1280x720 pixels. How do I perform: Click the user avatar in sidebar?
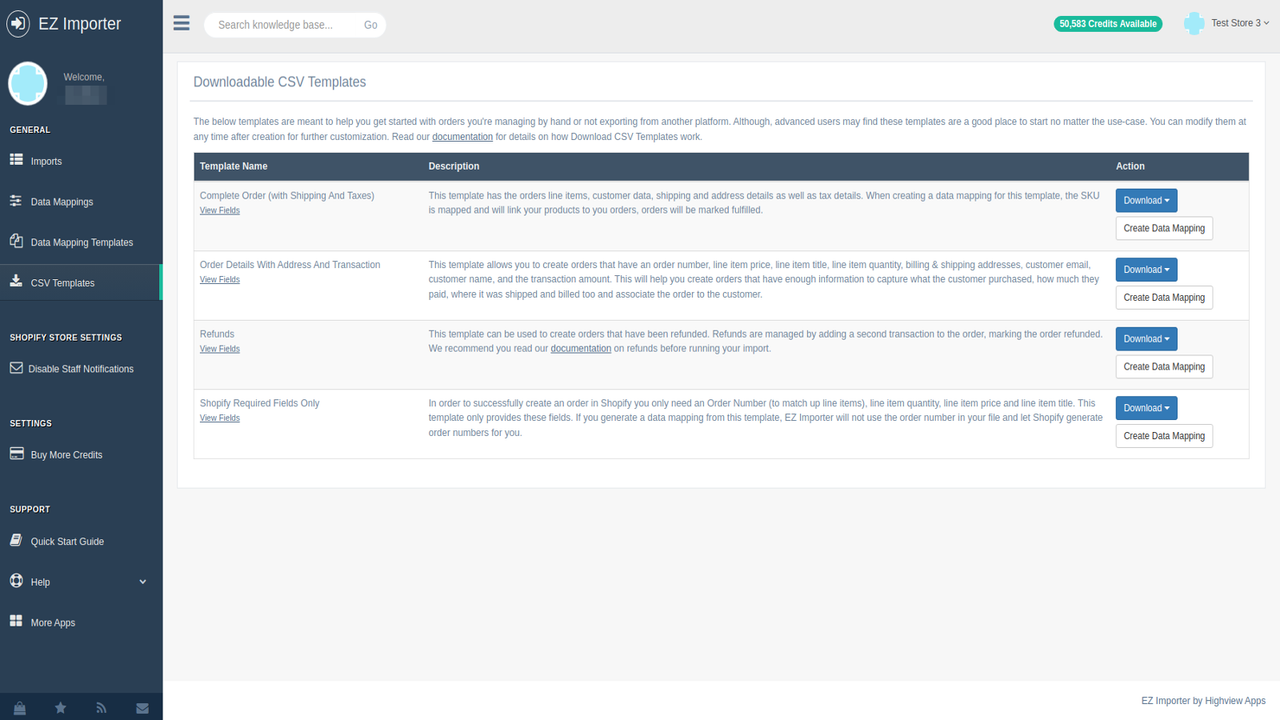tap(28, 84)
